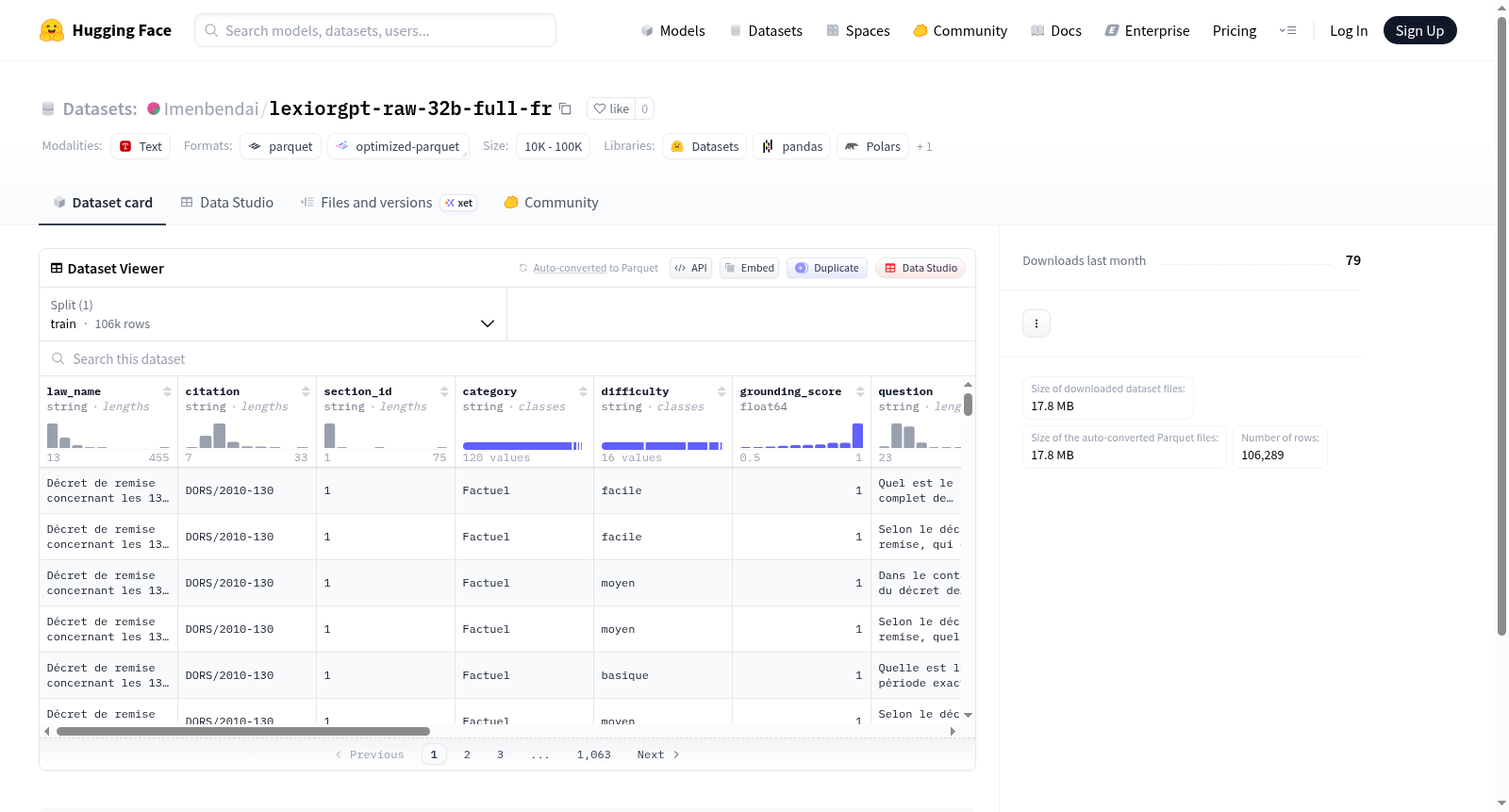1509x812 pixels.
Task: Click the Hugging Face logo icon
Action: pyautogui.click(x=52, y=30)
